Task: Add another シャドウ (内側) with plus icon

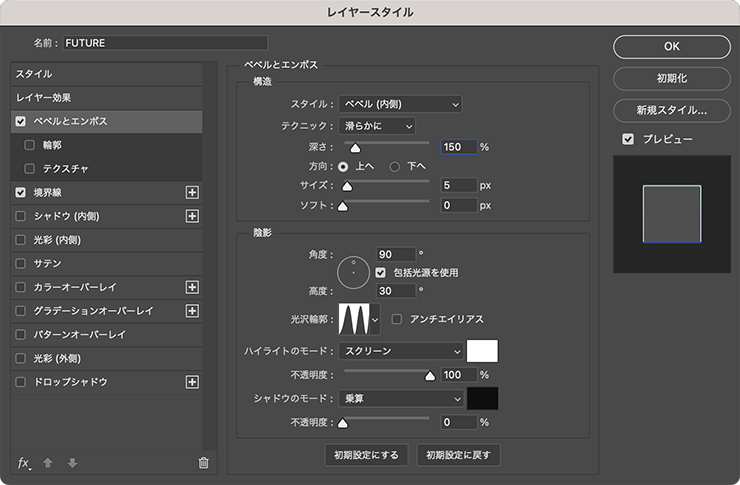Action: [193, 216]
